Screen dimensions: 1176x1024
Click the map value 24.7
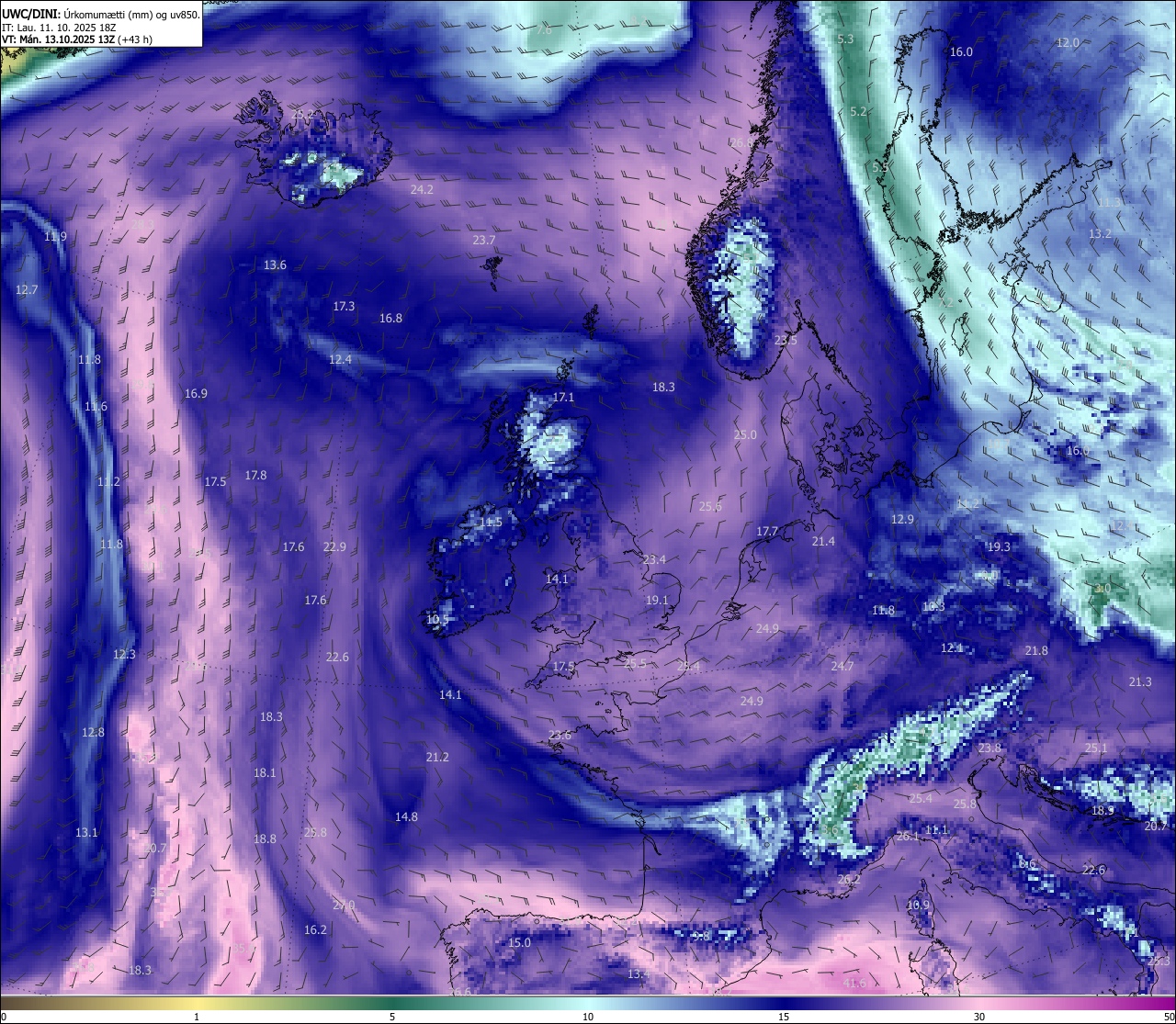(x=842, y=666)
